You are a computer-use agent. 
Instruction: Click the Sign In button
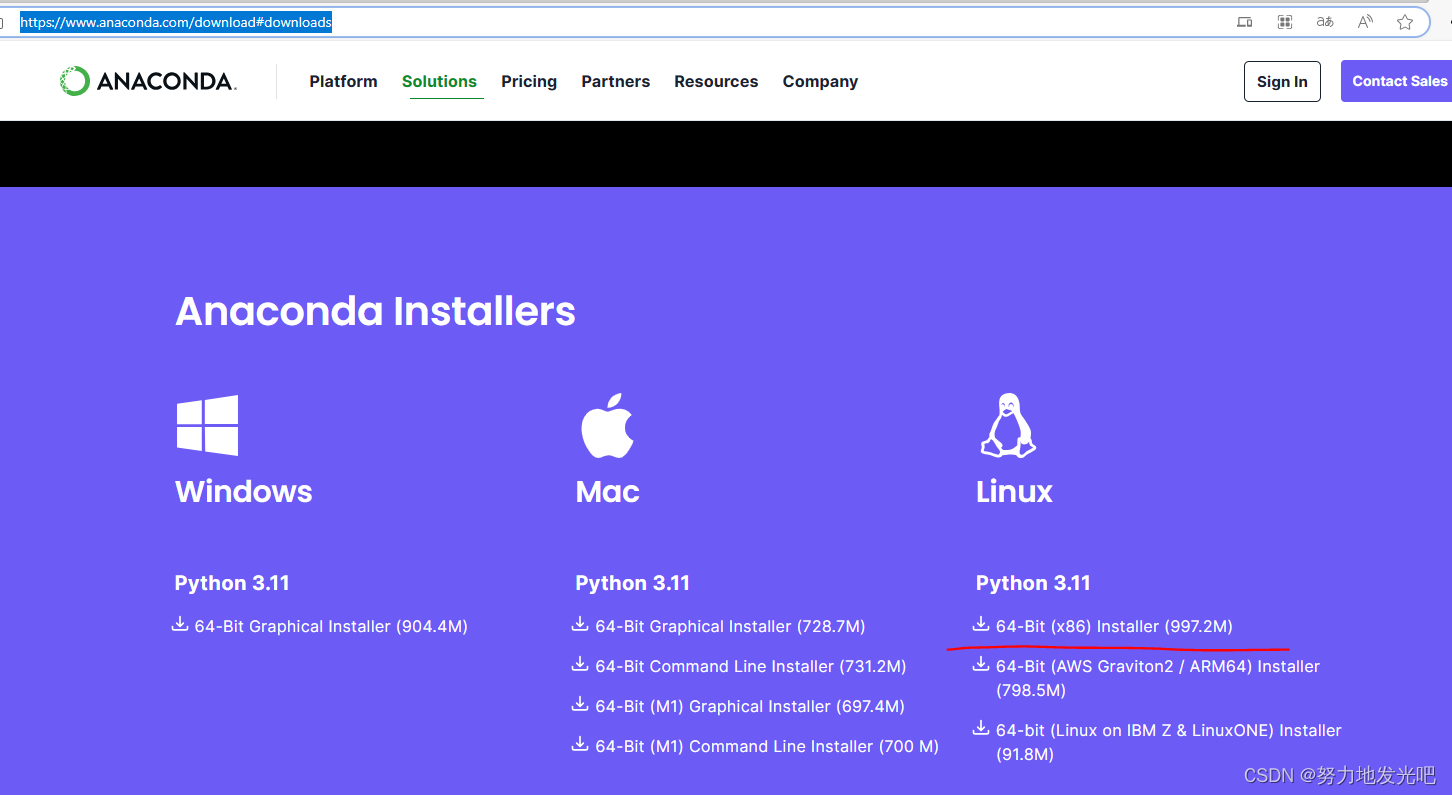pyautogui.click(x=1282, y=81)
